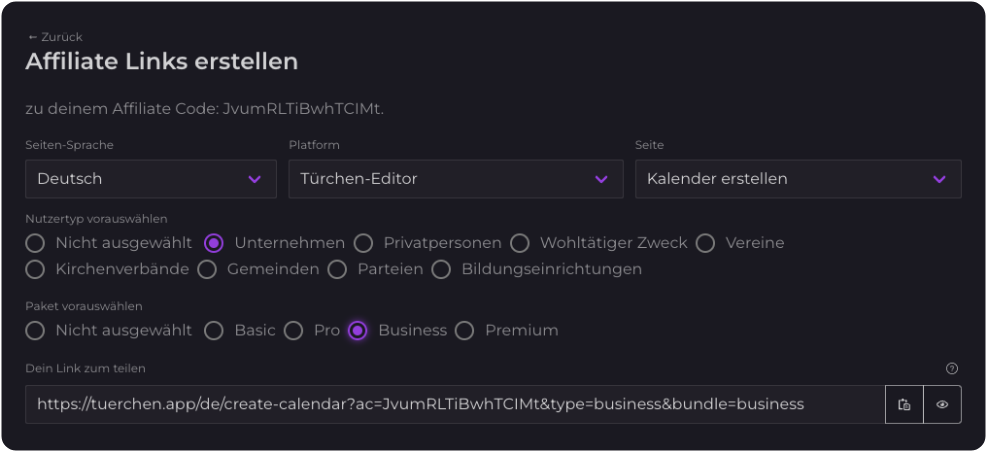
Task: Select the Basic package
Action: [214, 330]
